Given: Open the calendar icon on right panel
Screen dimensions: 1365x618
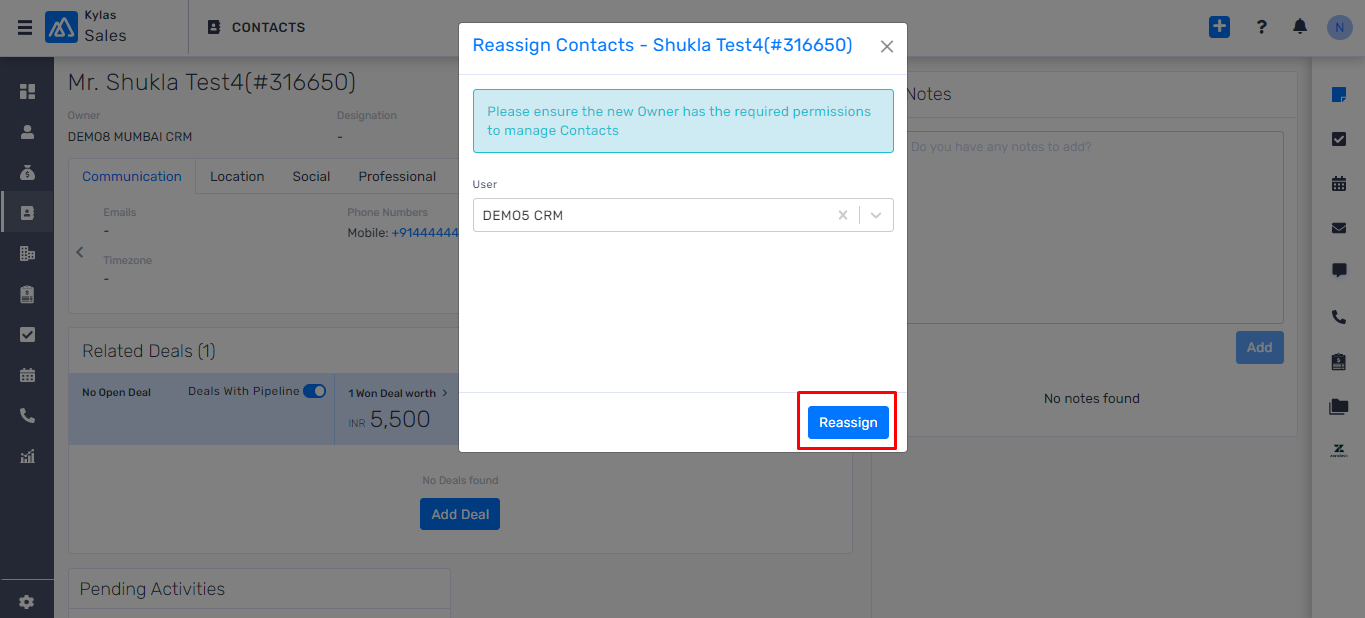Looking at the screenshot, I should [x=1339, y=184].
